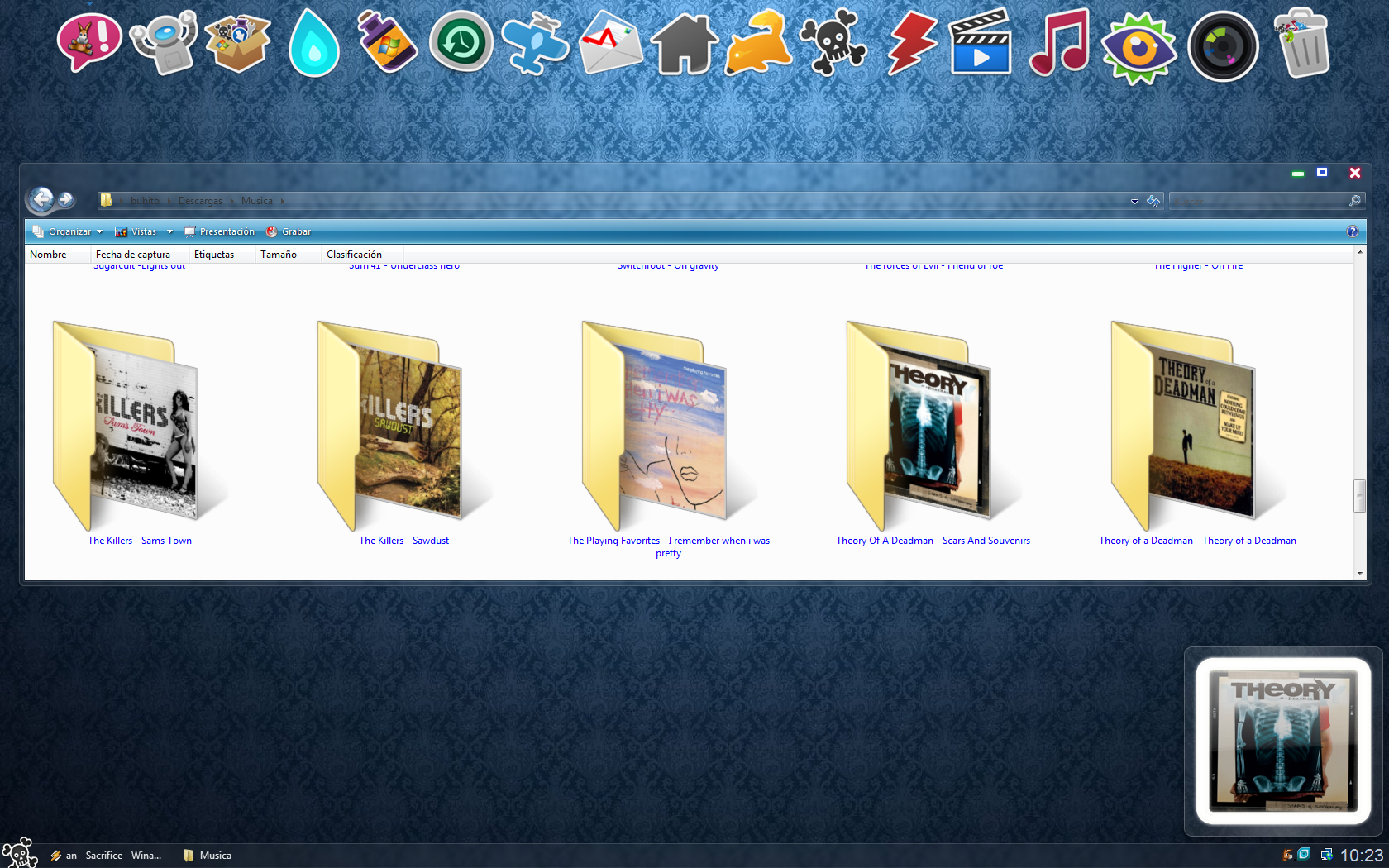1389x868 pixels.
Task: Open the green clock backup dock icon
Action: 461,43
